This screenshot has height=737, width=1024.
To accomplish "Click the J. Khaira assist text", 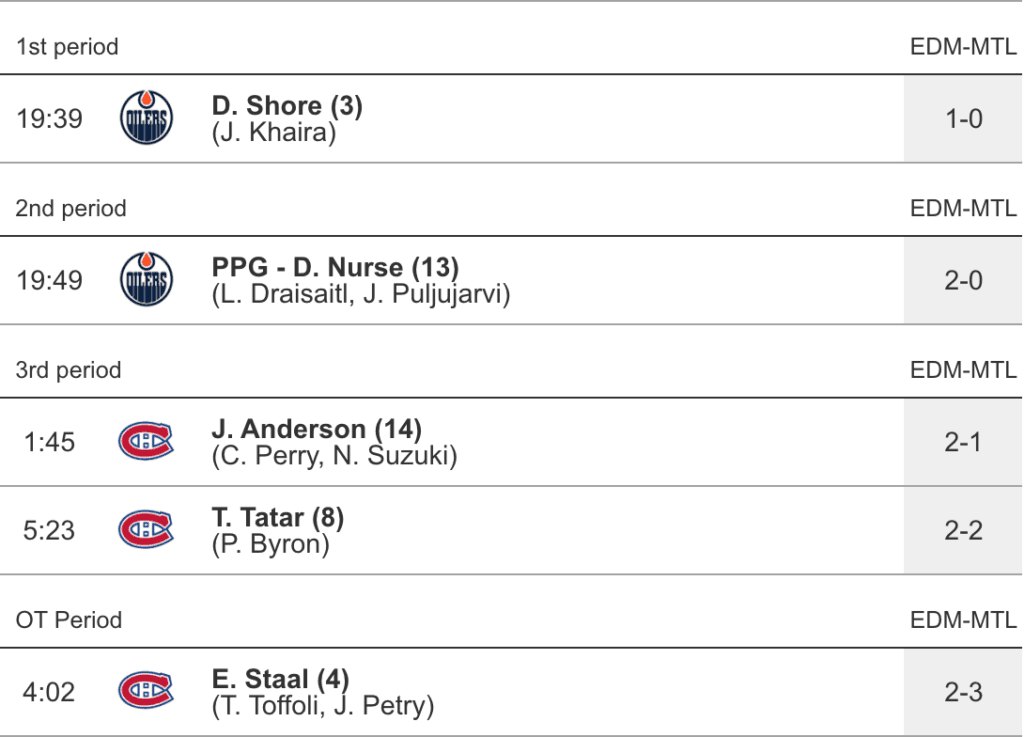I will pyautogui.click(x=274, y=132).
